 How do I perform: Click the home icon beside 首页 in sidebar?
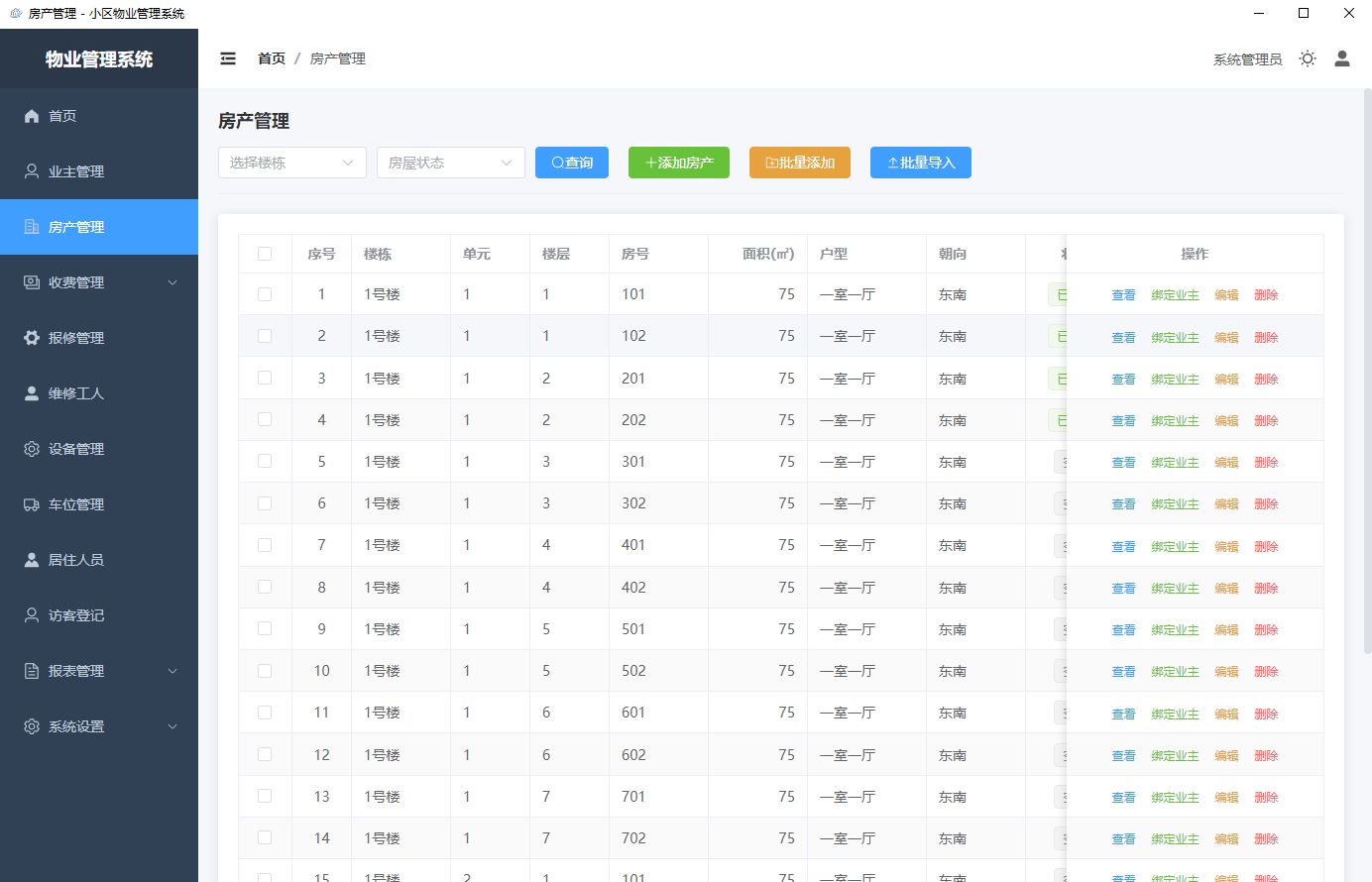coord(32,116)
